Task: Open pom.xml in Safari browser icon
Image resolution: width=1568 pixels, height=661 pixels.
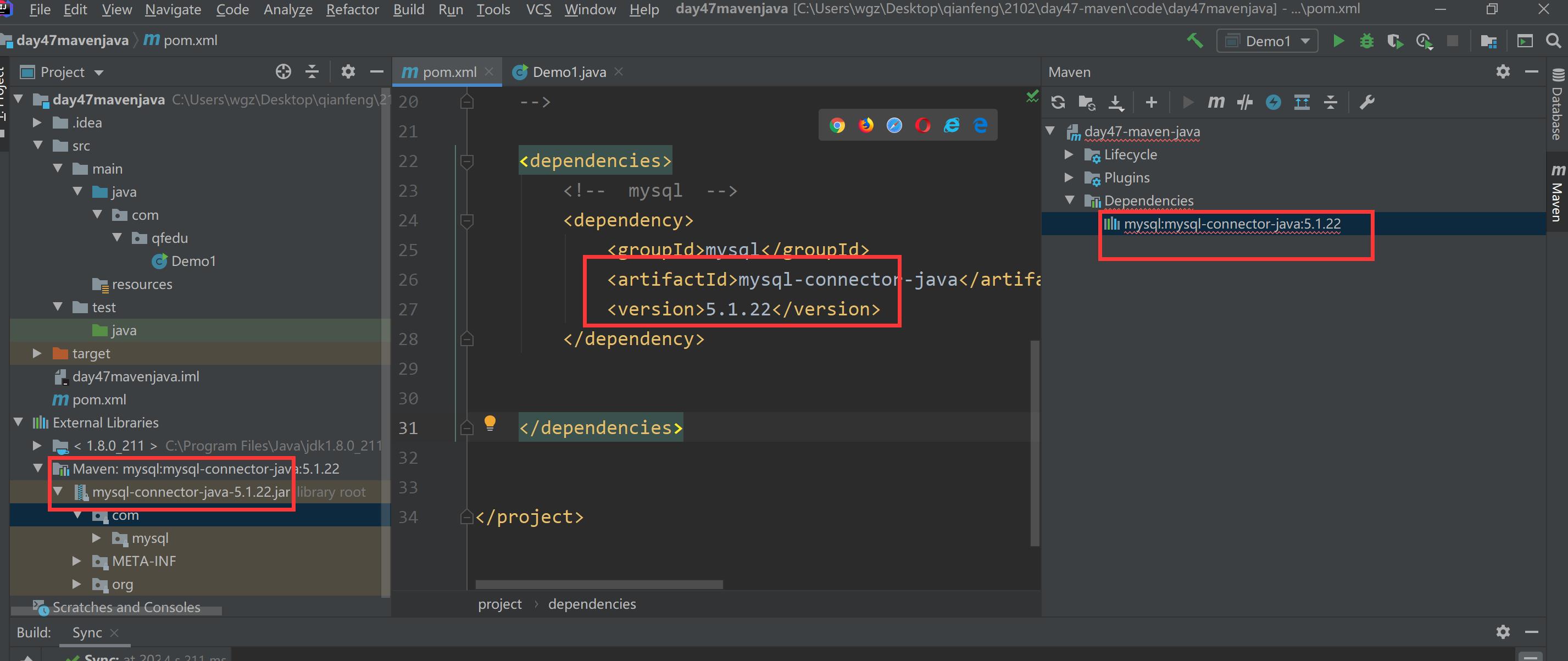Action: point(894,125)
